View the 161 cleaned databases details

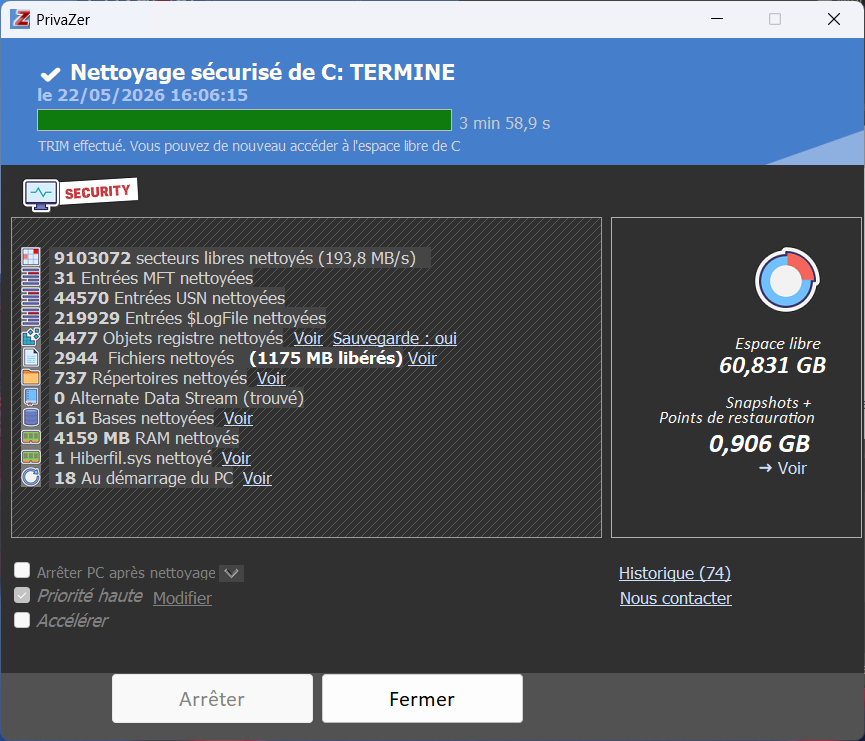tap(238, 418)
